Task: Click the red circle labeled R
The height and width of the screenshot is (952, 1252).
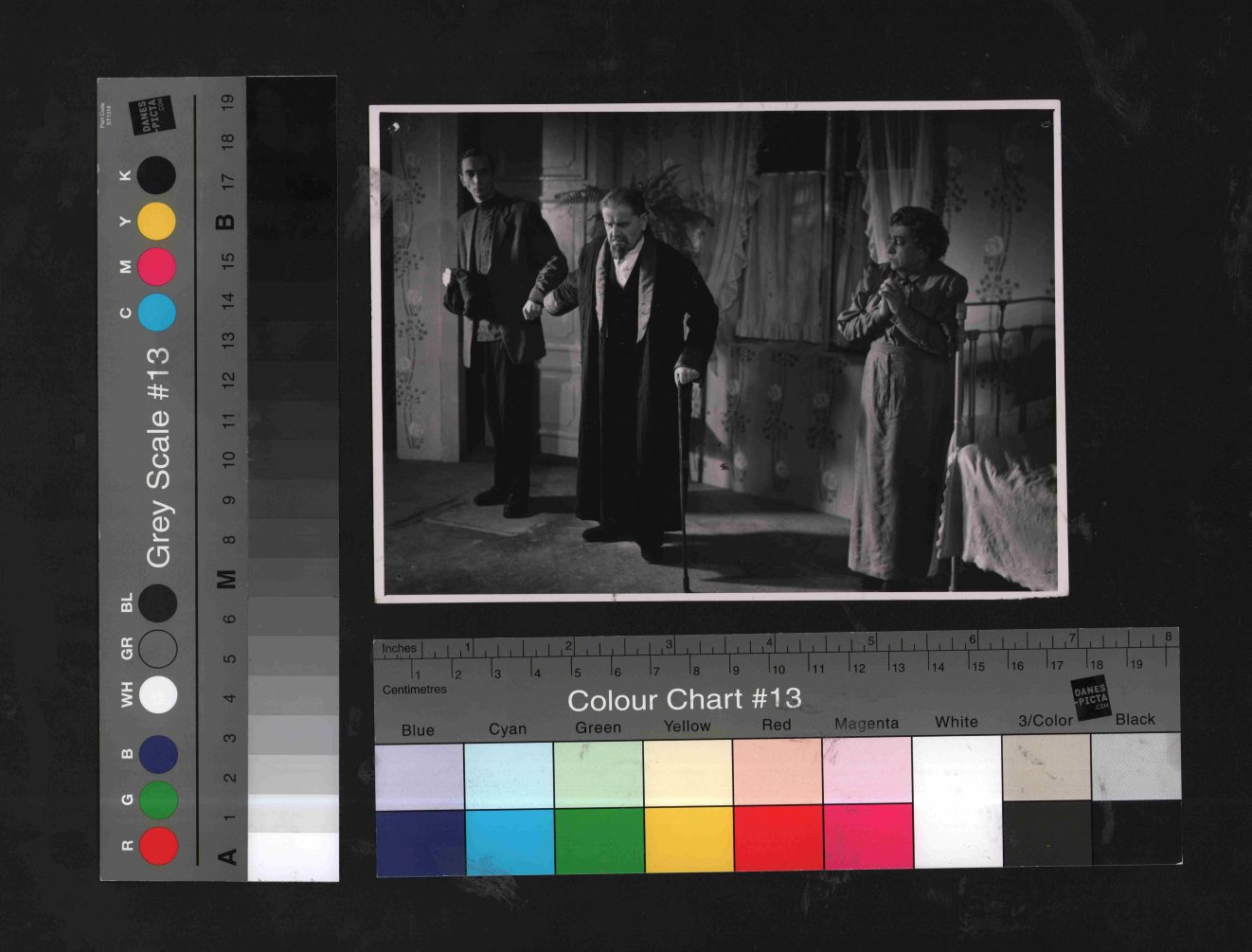Action: pyautogui.click(x=158, y=845)
